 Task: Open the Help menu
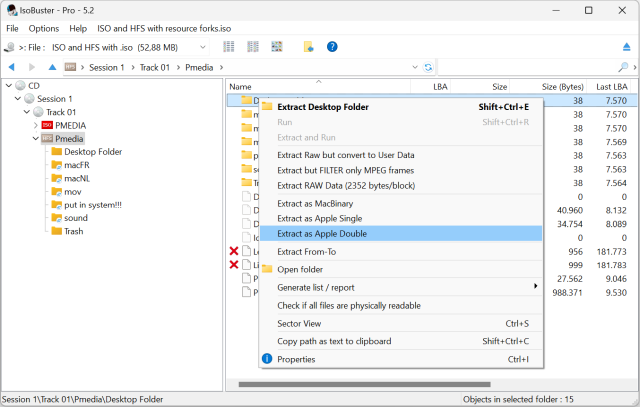click(78, 29)
